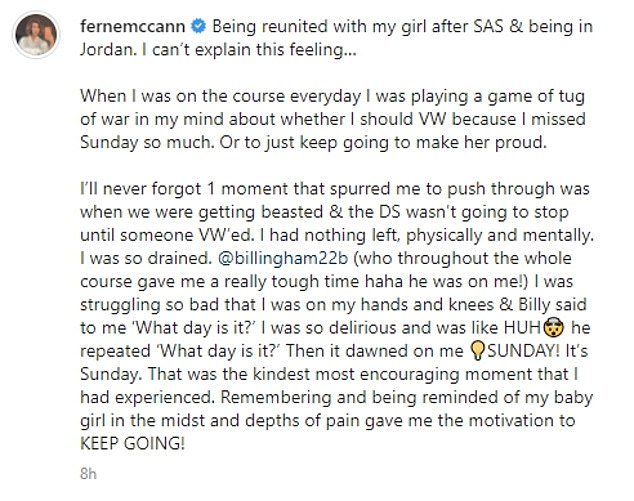Click the 'DS' abbreviation in text
The height and width of the screenshot is (501, 634).
[x=389, y=212]
